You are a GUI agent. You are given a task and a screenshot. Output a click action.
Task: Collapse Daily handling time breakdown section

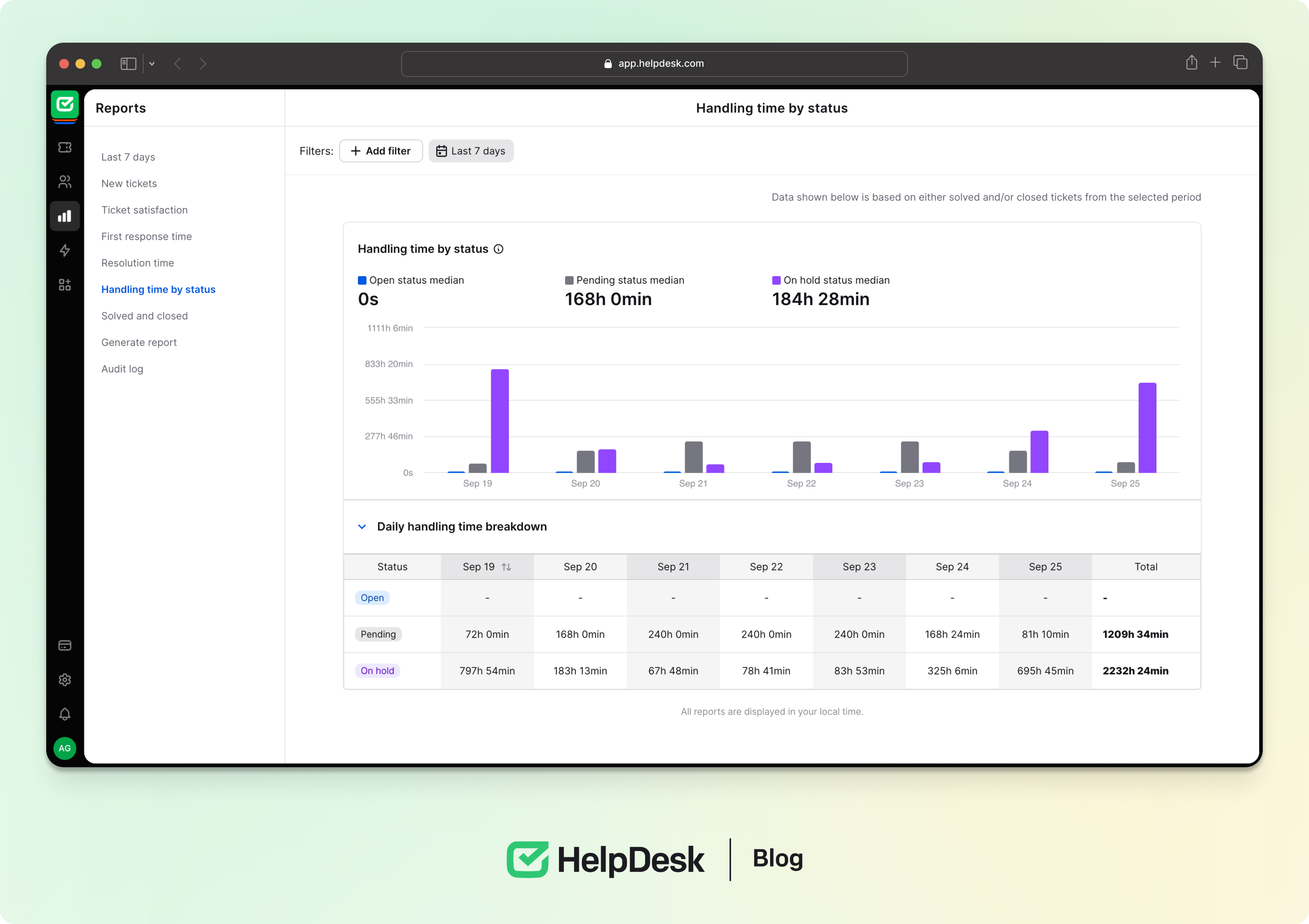(362, 526)
